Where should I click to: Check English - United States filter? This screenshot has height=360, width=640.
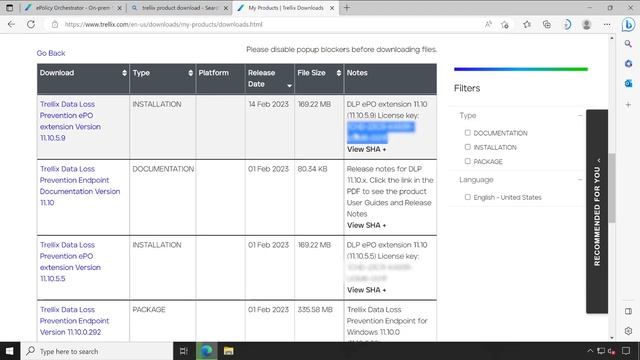(x=468, y=197)
